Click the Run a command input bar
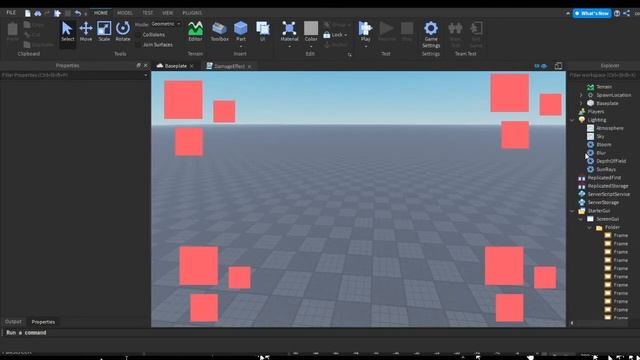Viewport: 640px width, 360px height. 320,333
